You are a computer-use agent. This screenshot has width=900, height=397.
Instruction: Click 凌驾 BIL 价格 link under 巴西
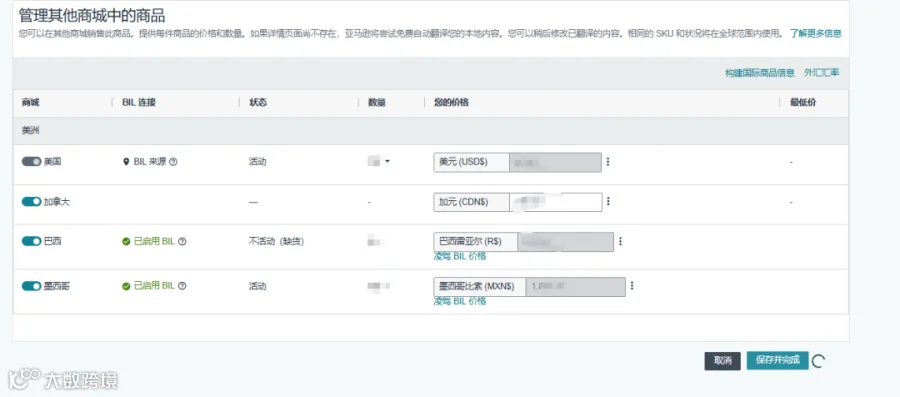tap(460, 256)
